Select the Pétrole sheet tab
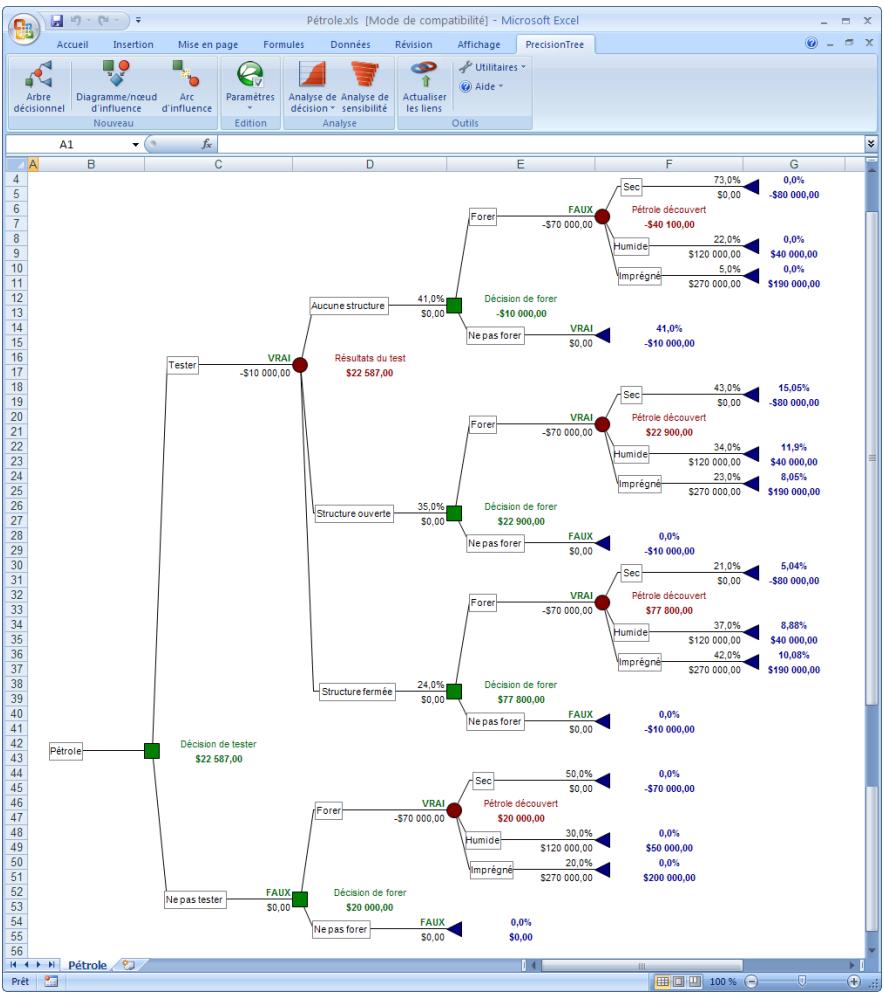 91,965
